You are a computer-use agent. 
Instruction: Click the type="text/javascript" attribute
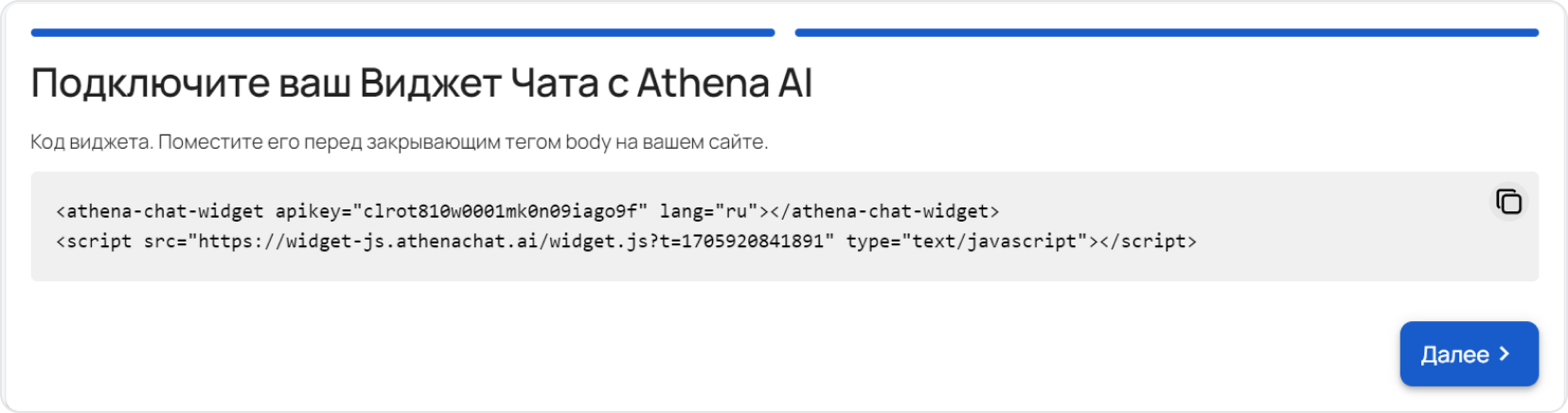pyautogui.click(x=967, y=242)
